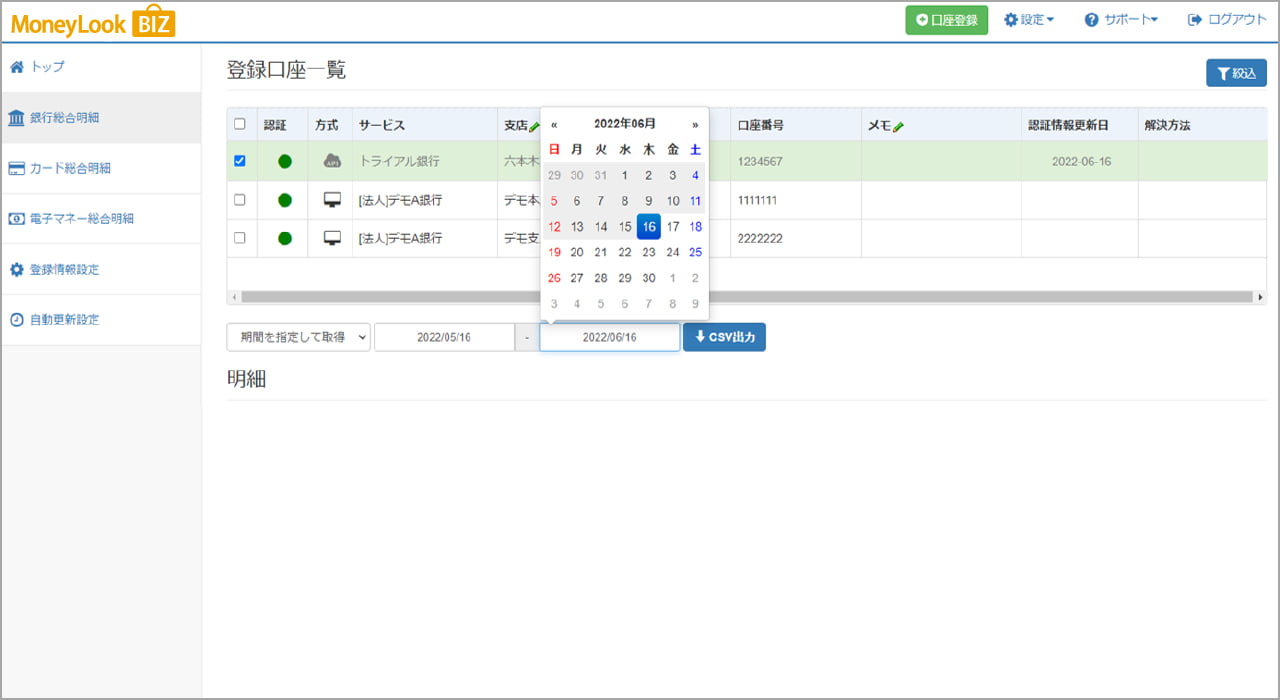
Task: Select June 30 in the calendar
Action: coord(648,278)
